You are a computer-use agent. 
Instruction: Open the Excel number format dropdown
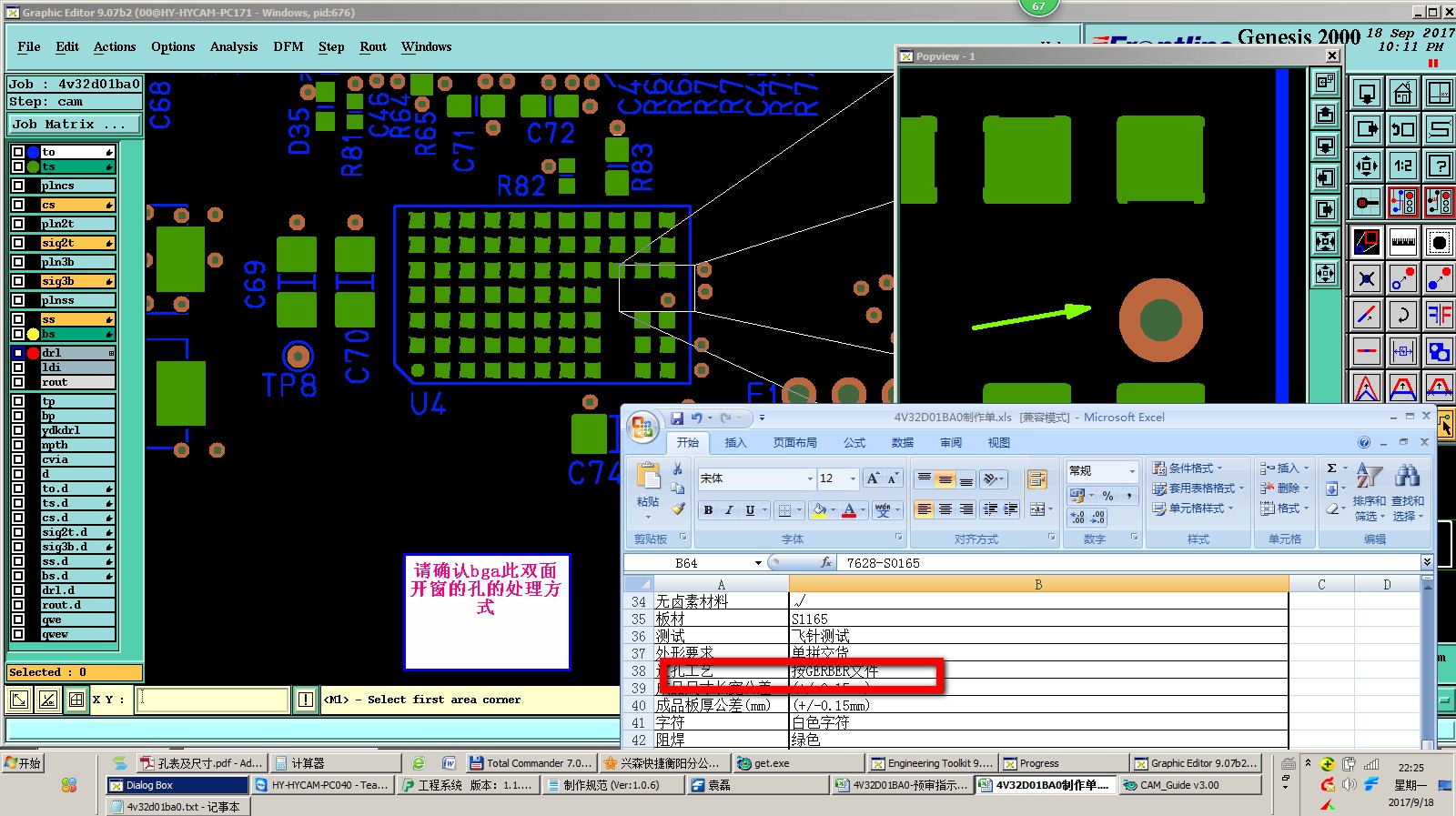(1132, 471)
